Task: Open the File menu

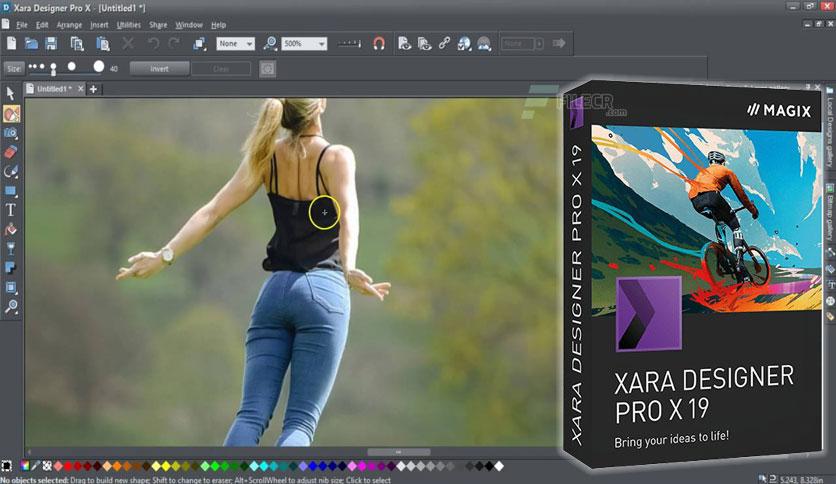Action: click(22, 25)
